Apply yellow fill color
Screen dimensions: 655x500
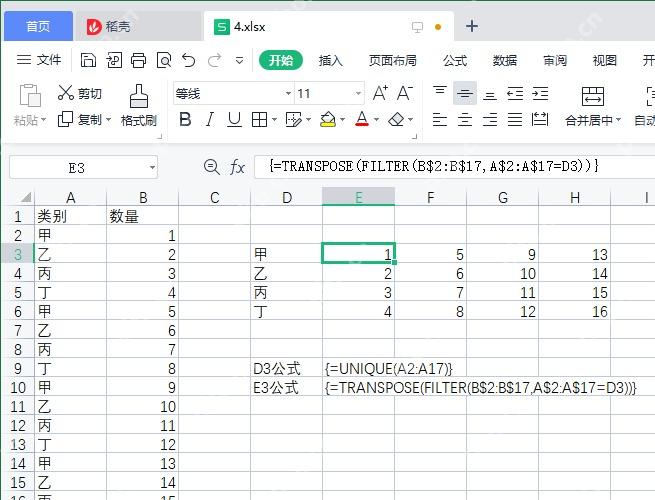(328, 120)
